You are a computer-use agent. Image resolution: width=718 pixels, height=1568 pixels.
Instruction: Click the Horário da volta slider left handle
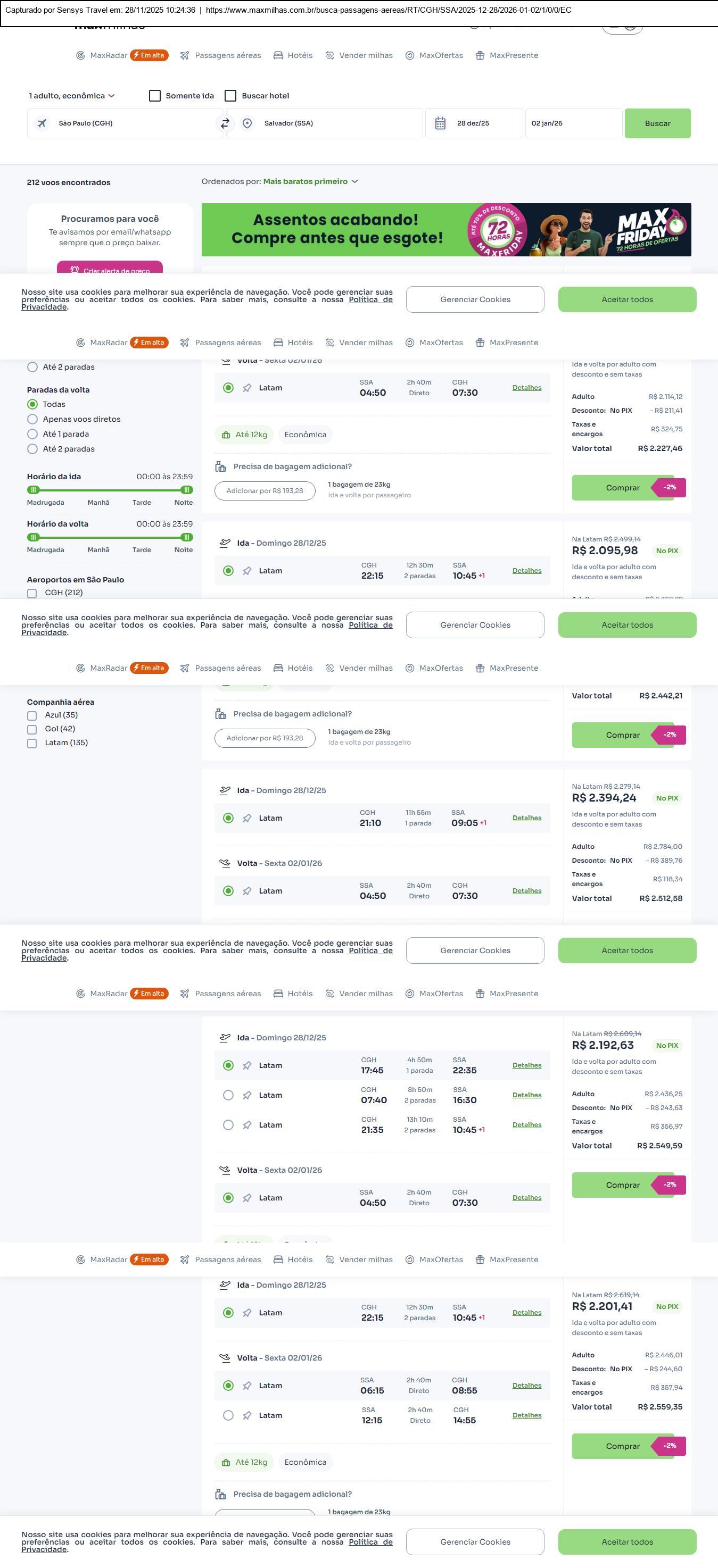(34, 537)
